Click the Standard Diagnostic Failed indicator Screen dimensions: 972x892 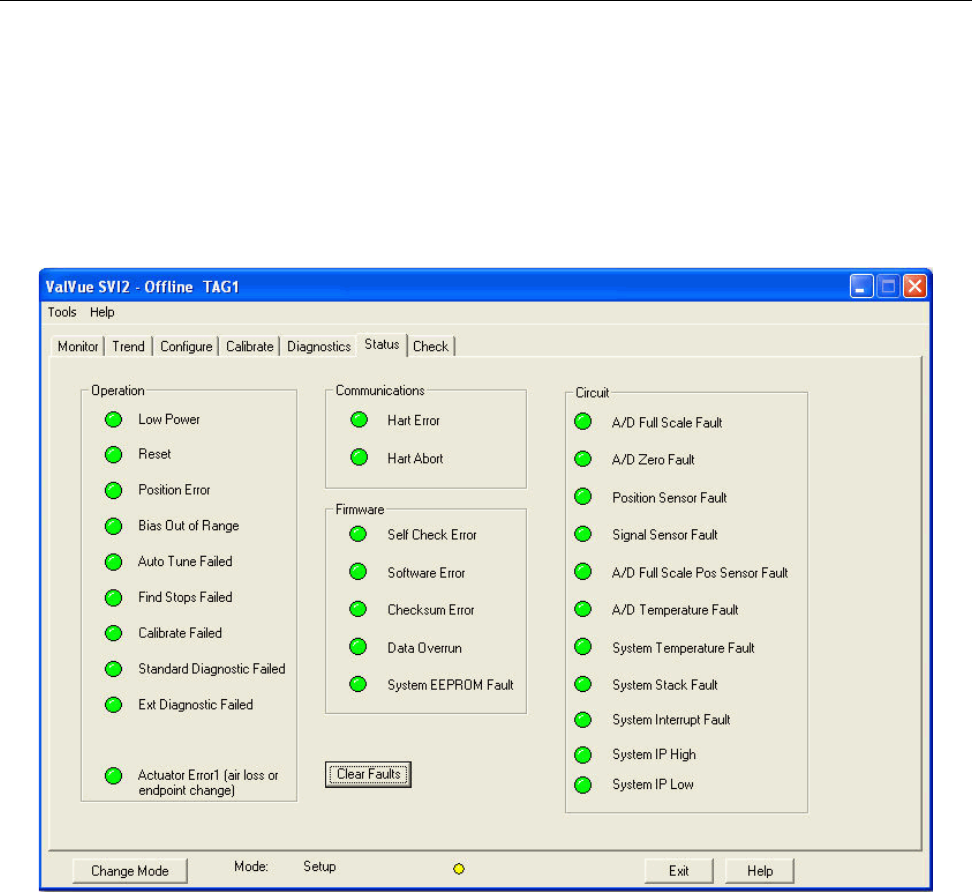click(113, 669)
